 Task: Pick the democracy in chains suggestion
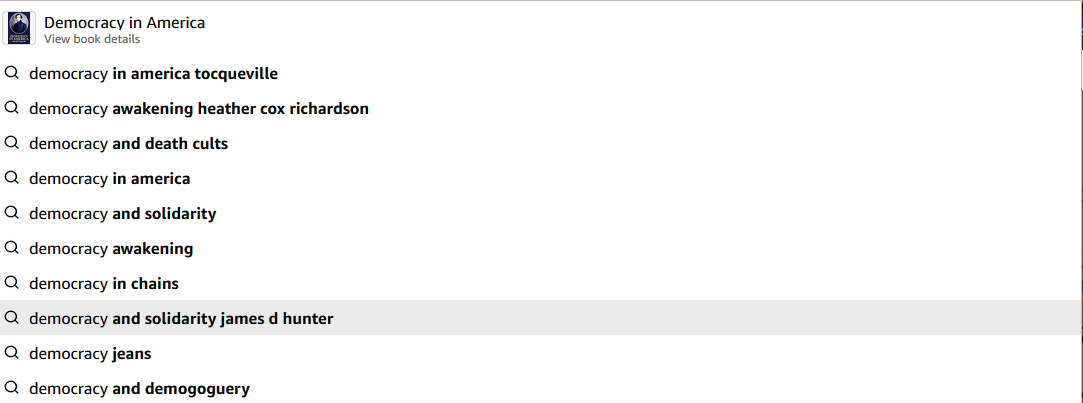(x=542, y=283)
